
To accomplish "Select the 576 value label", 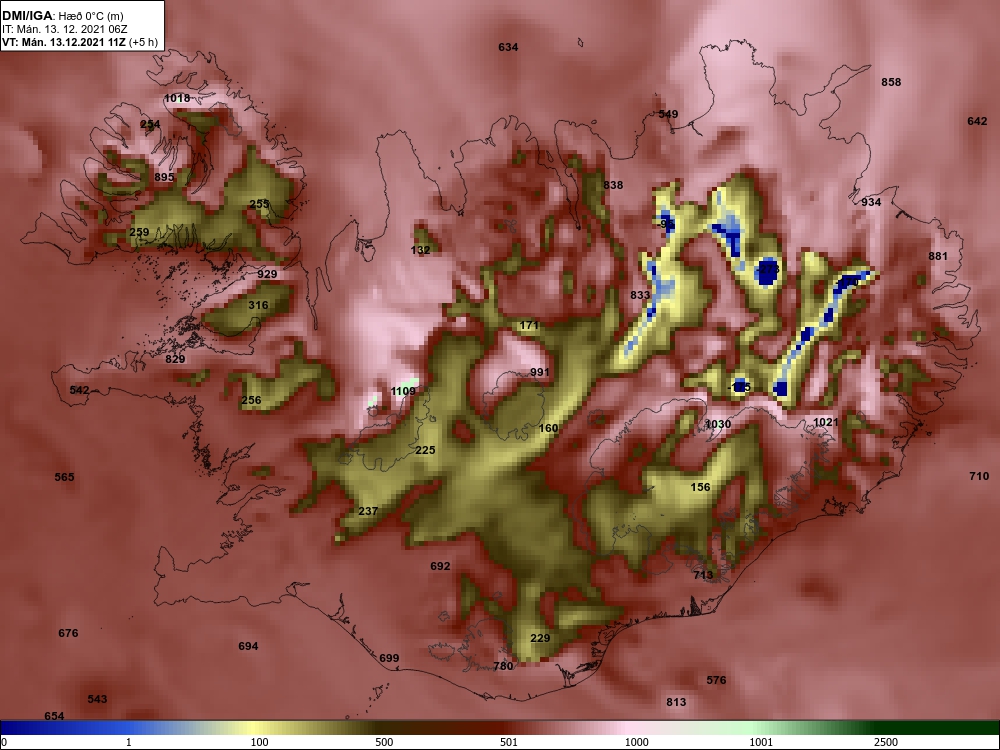I will pos(716,680).
